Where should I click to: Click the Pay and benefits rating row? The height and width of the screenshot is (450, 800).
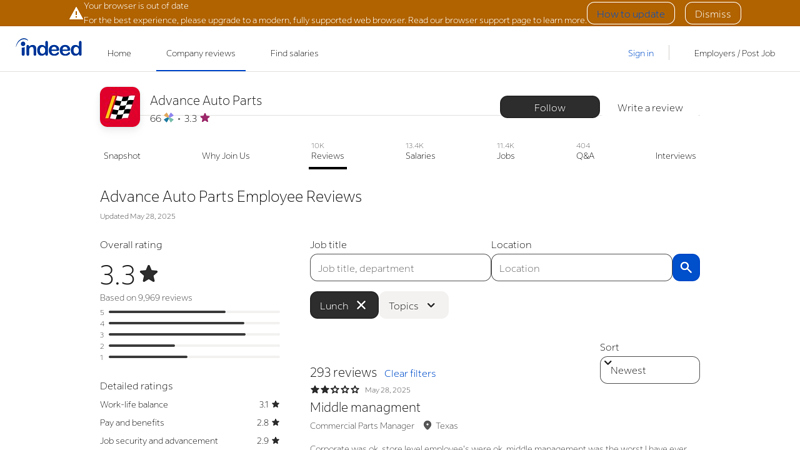pos(190,422)
